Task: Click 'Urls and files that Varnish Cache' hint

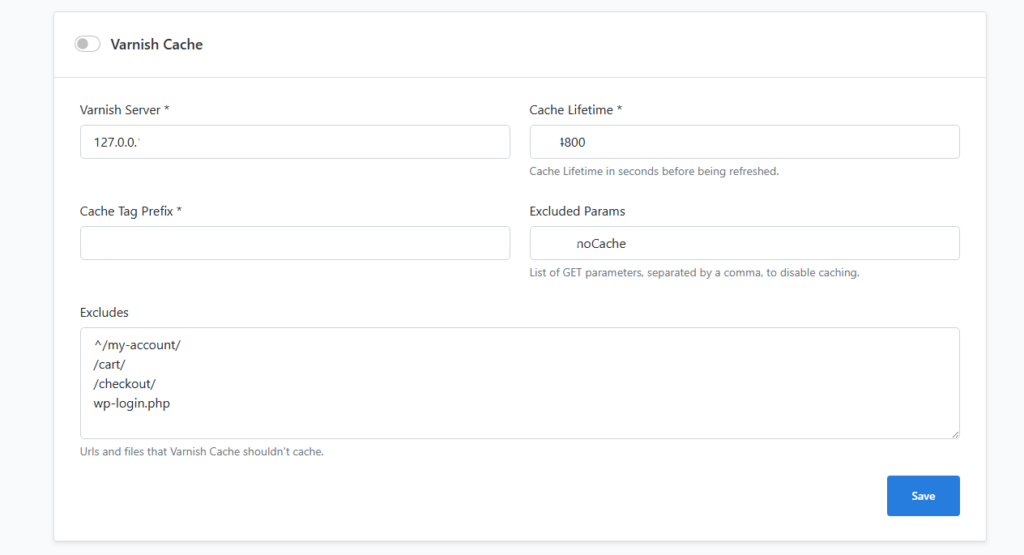Action: coord(202,451)
